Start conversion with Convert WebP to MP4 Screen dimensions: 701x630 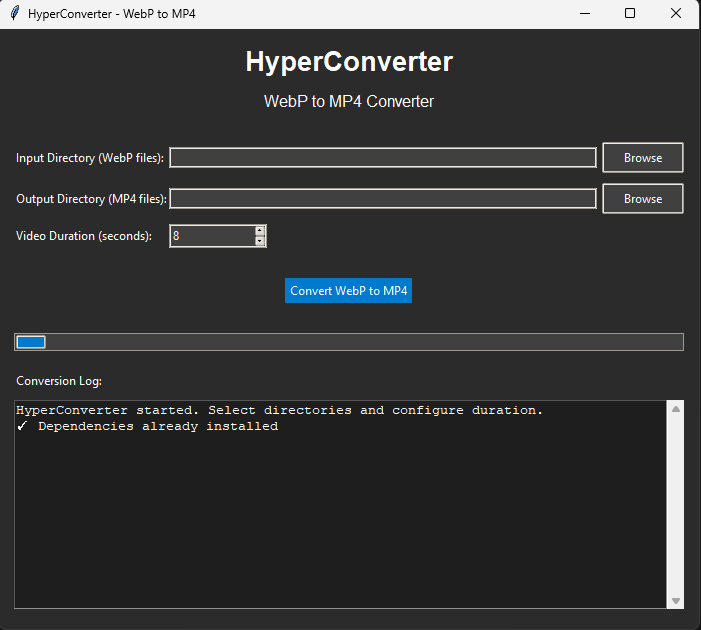pos(348,291)
